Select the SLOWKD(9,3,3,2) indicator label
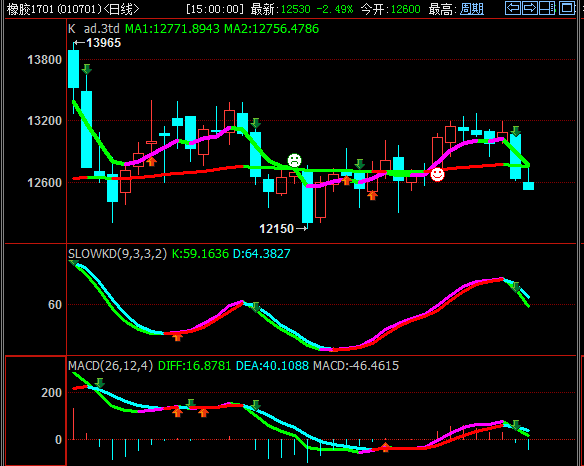 pyautogui.click(x=117, y=254)
